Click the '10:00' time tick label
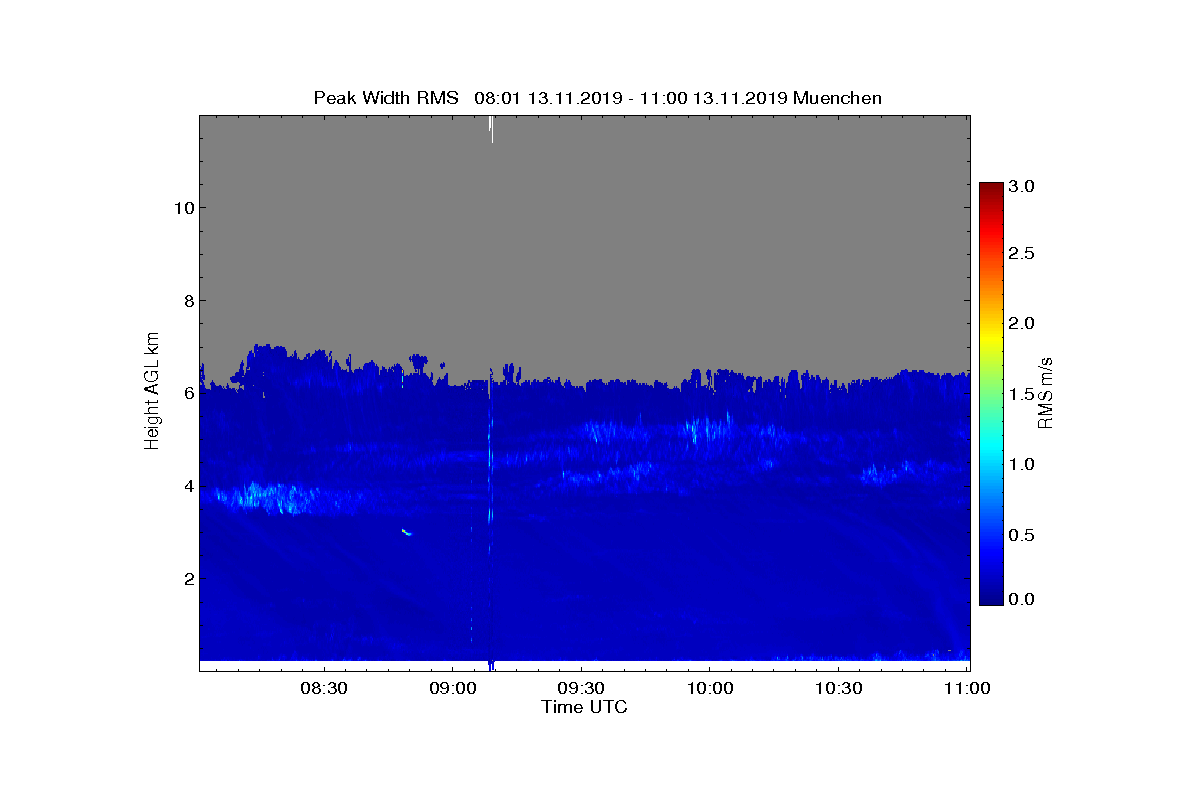The width and height of the screenshot is (1200, 800). (710, 689)
